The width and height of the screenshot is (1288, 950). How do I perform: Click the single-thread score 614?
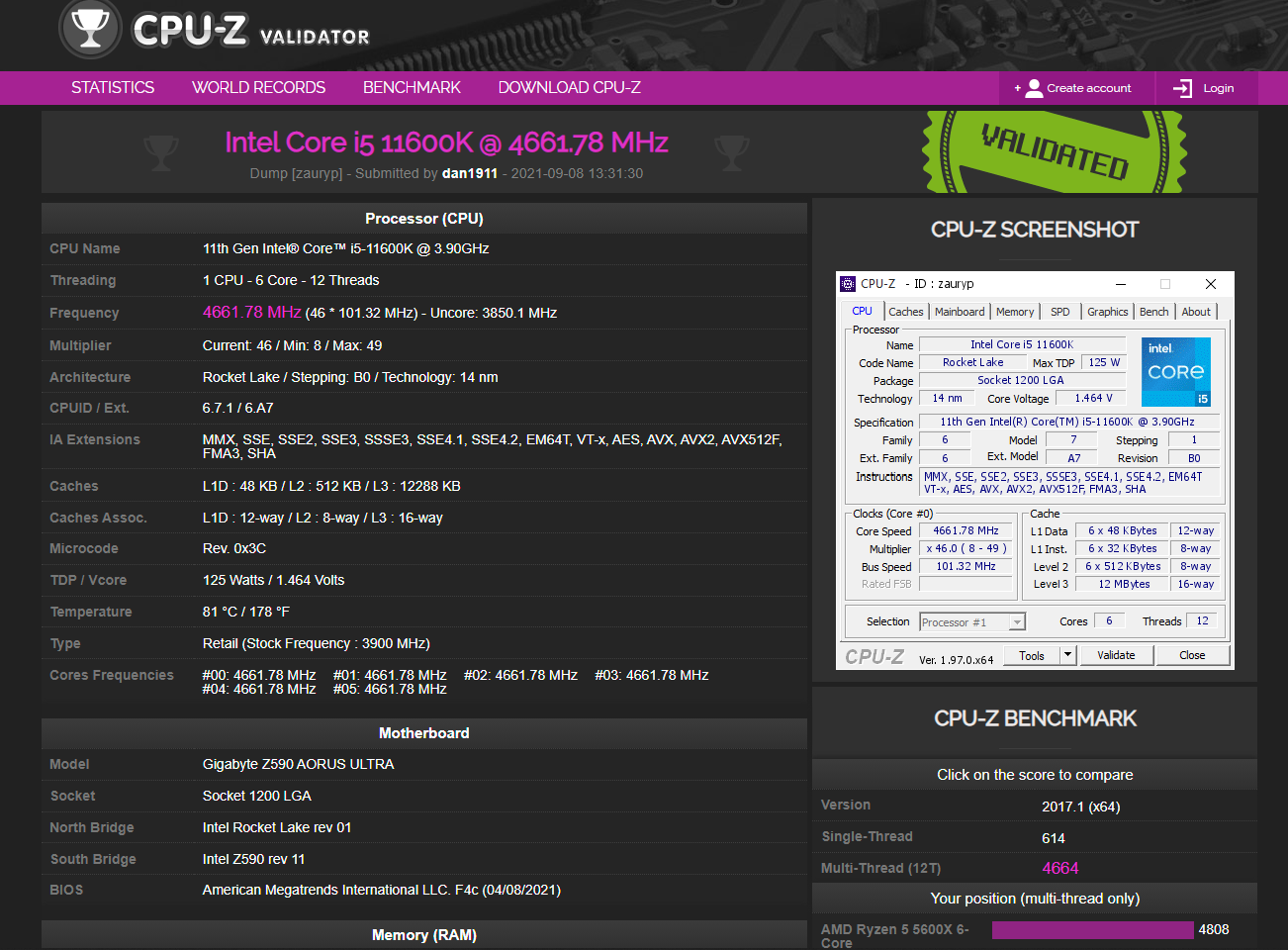tap(1054, 838)
